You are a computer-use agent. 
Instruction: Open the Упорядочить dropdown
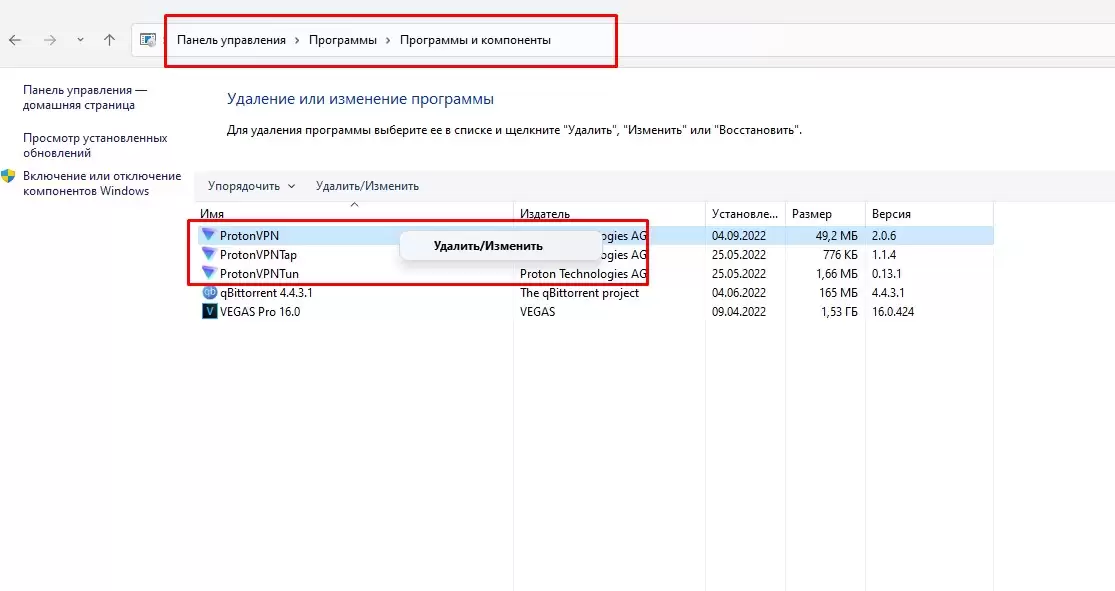click(x=251, y=186)
